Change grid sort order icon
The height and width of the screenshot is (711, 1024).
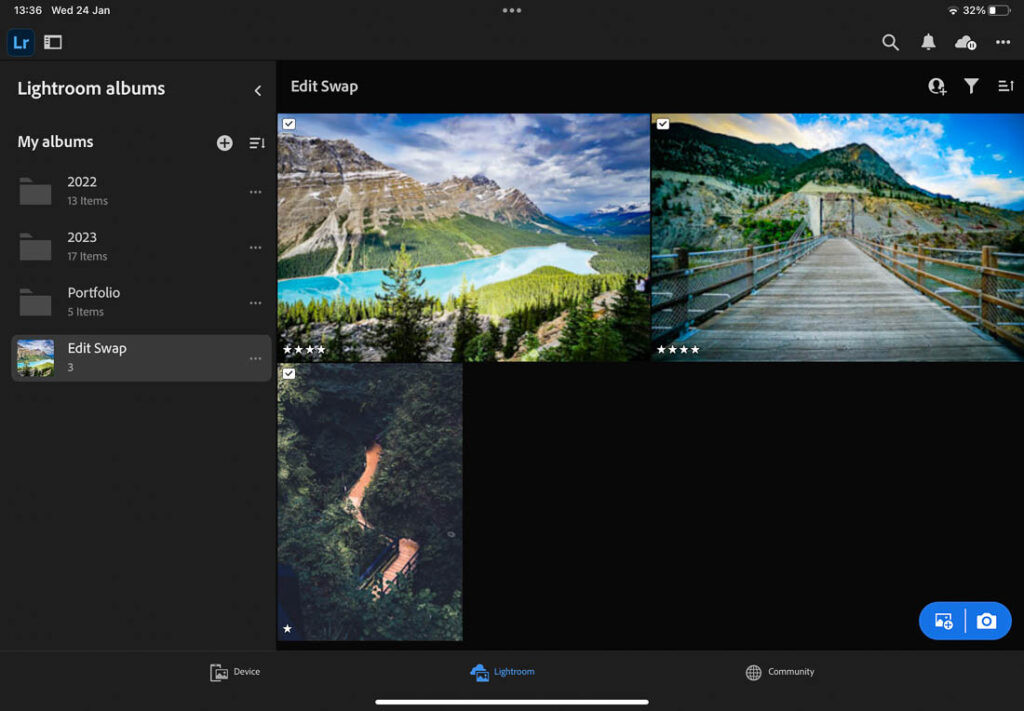1006,86
